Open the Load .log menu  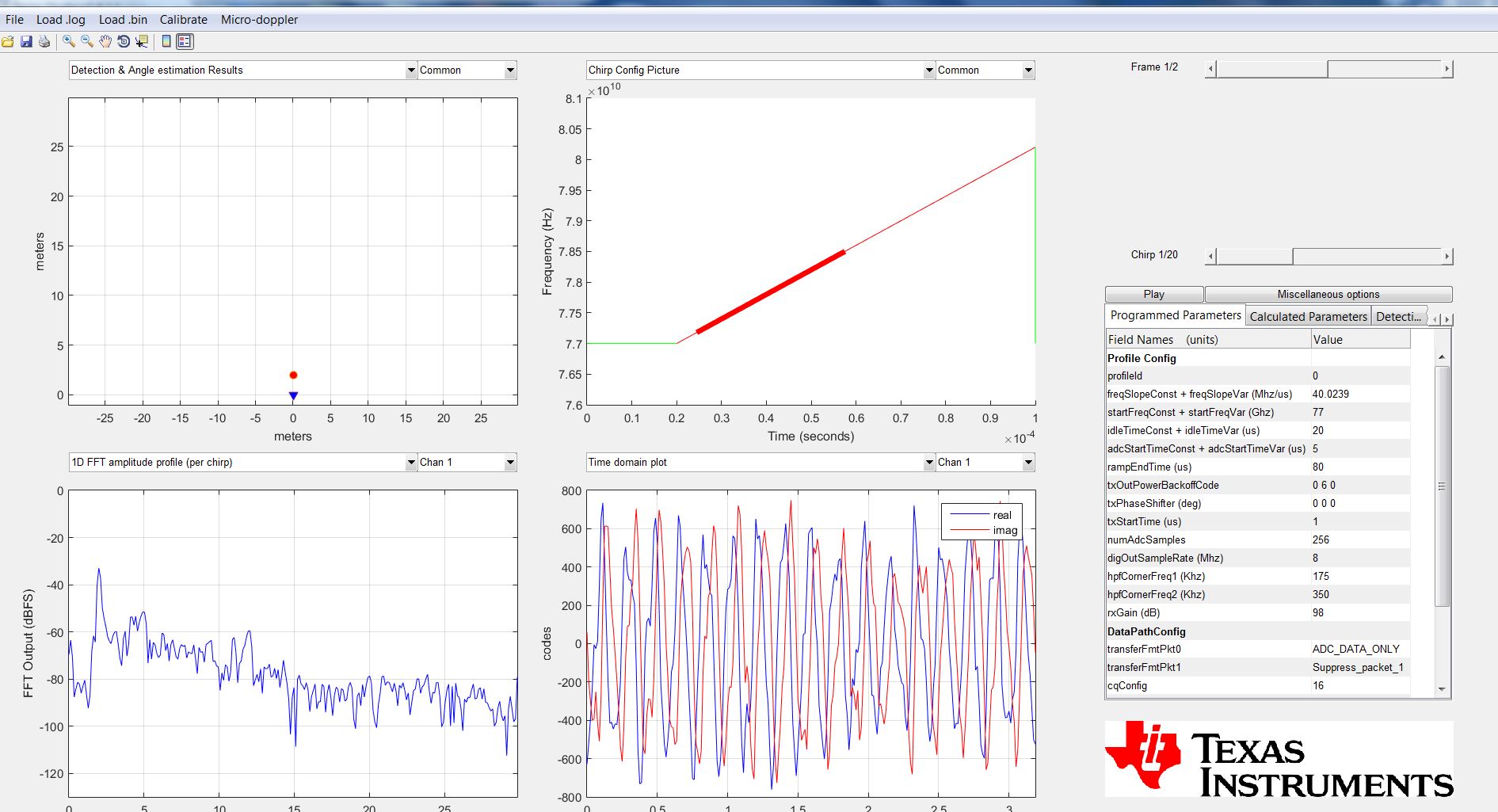(61, 20)
